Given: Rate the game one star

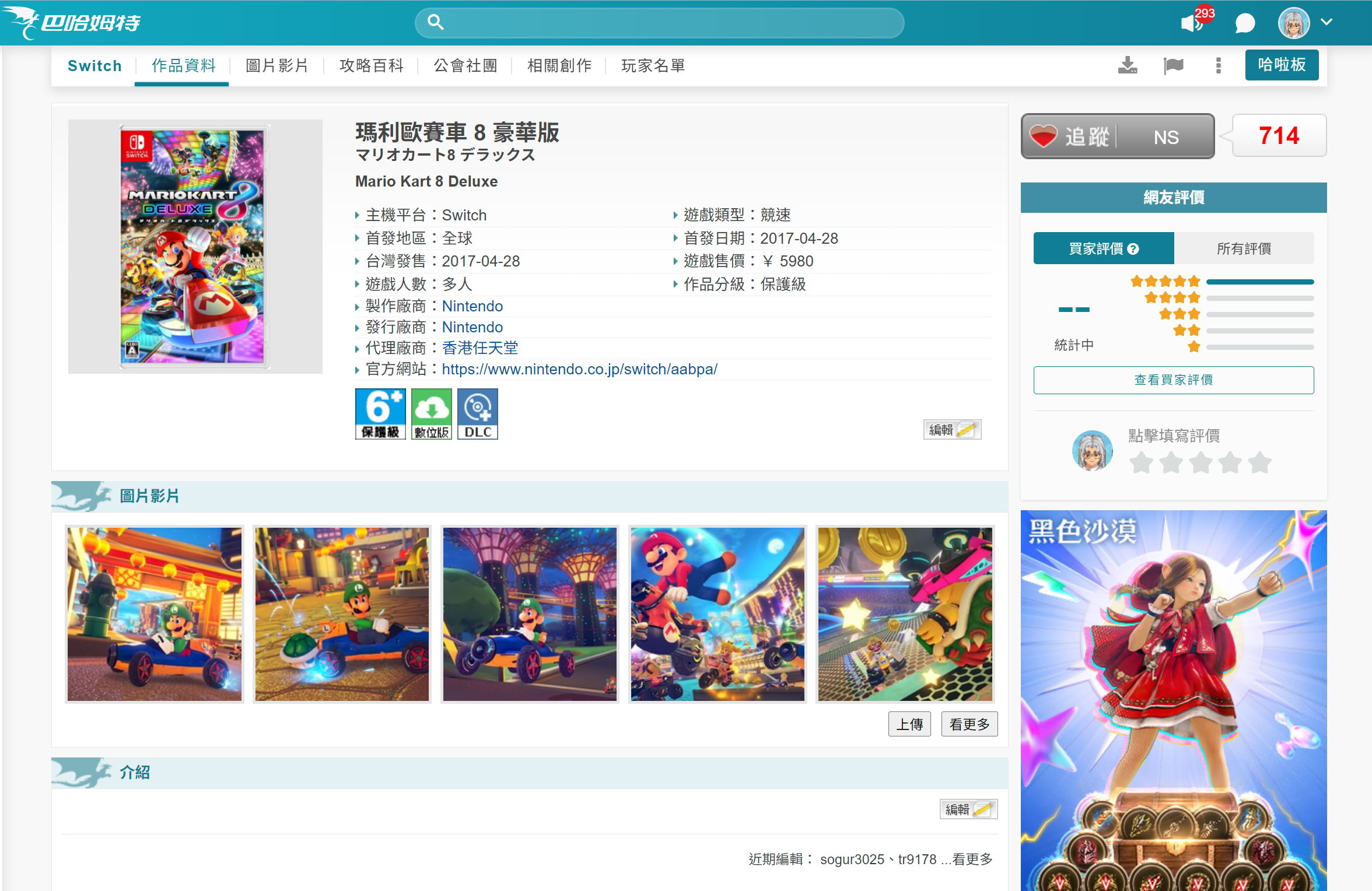Looking at the screenshot, I should [x=1142, y=463].
